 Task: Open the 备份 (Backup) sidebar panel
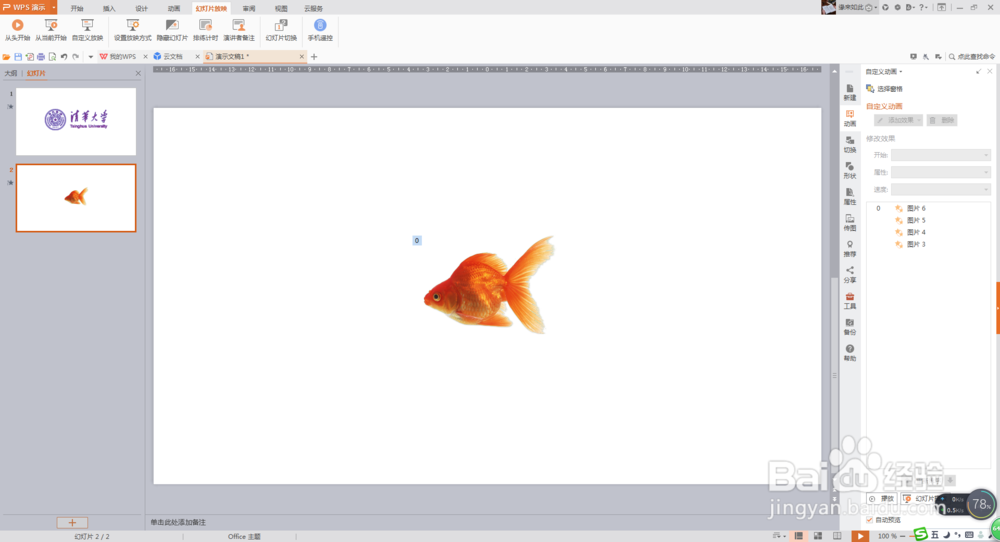[x=849, y=327]
